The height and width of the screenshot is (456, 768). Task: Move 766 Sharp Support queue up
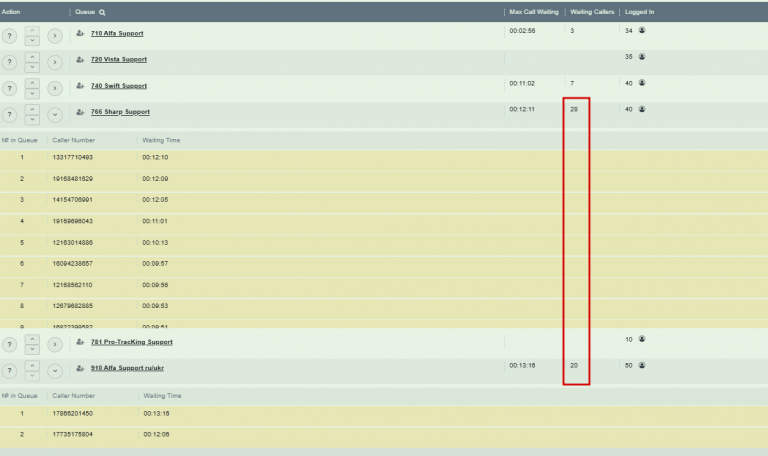[32, 109]
